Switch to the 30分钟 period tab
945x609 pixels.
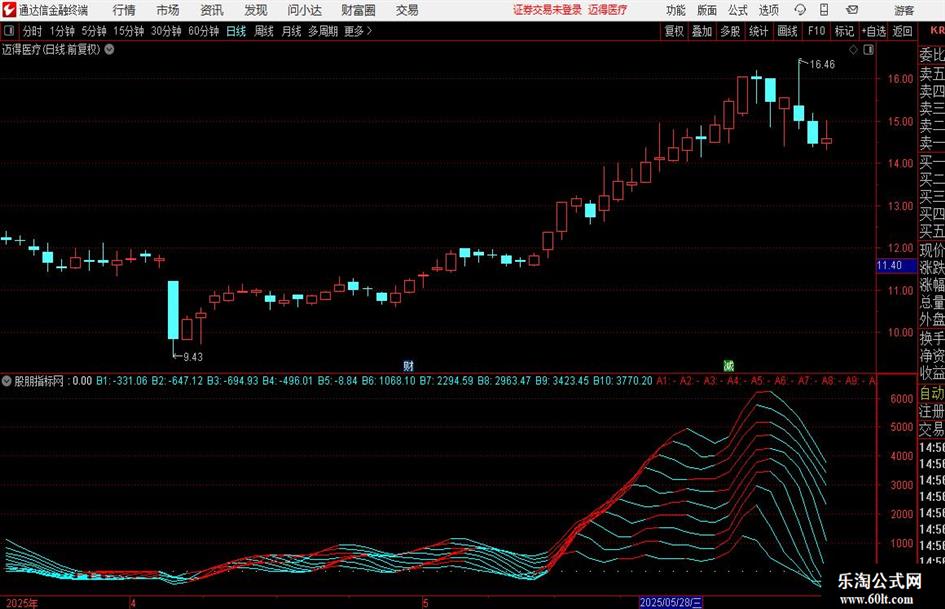tap(166, 31)
